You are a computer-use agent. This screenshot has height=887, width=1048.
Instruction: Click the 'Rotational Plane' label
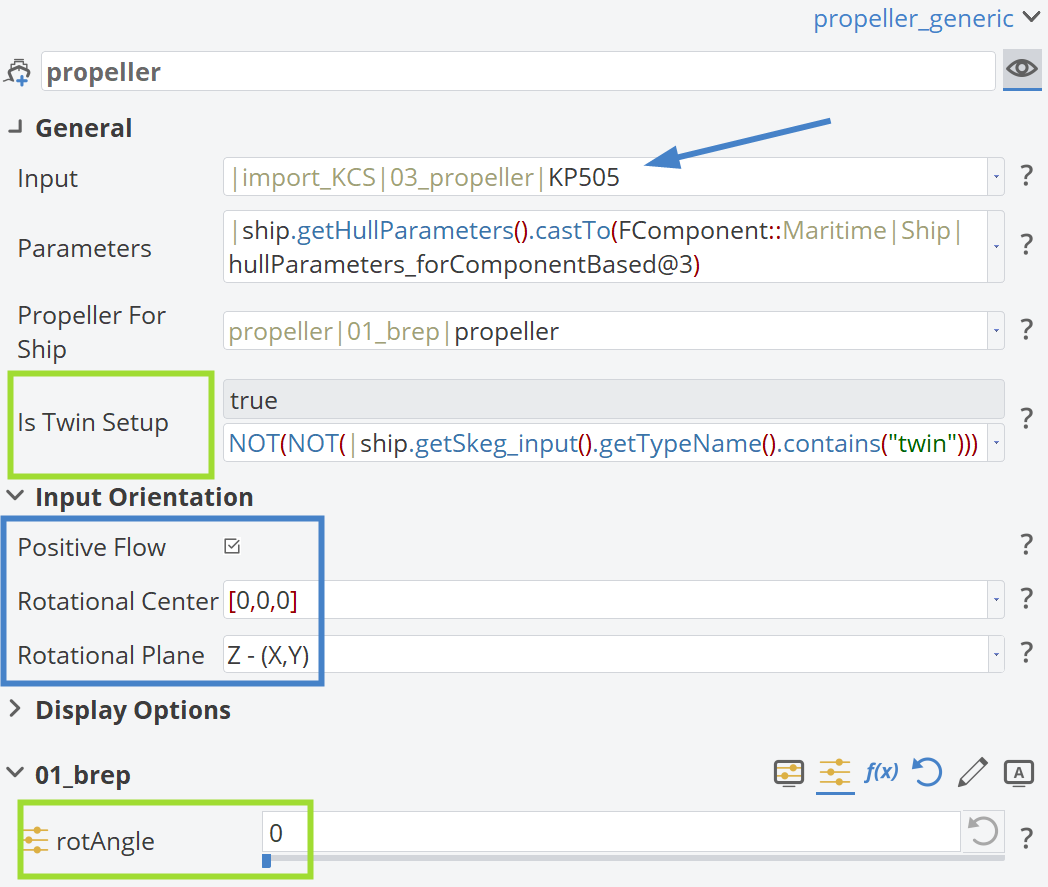(x=111, y=655)
